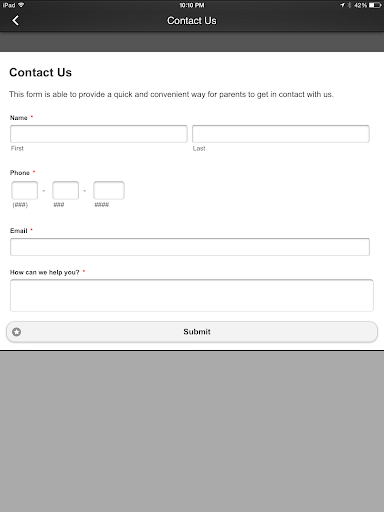Click the Phone field label

(x=20, y=173)
